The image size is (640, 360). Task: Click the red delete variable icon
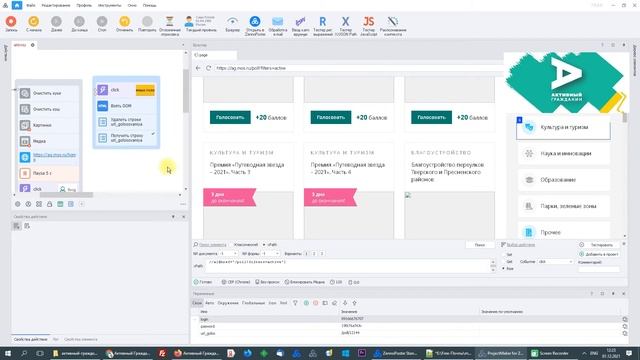click(316, 303)
